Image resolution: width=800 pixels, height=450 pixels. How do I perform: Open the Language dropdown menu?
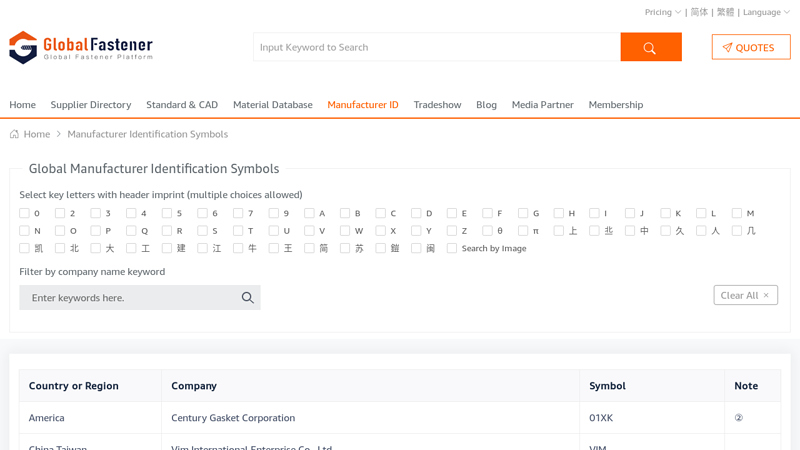click(x=766, y=12)
